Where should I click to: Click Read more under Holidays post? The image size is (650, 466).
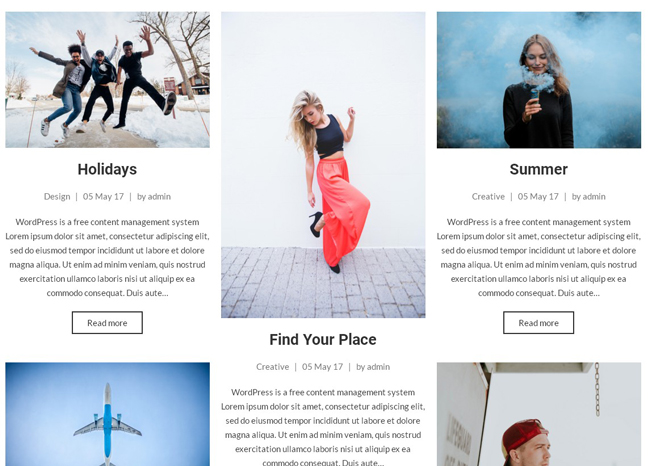point(107,323)
